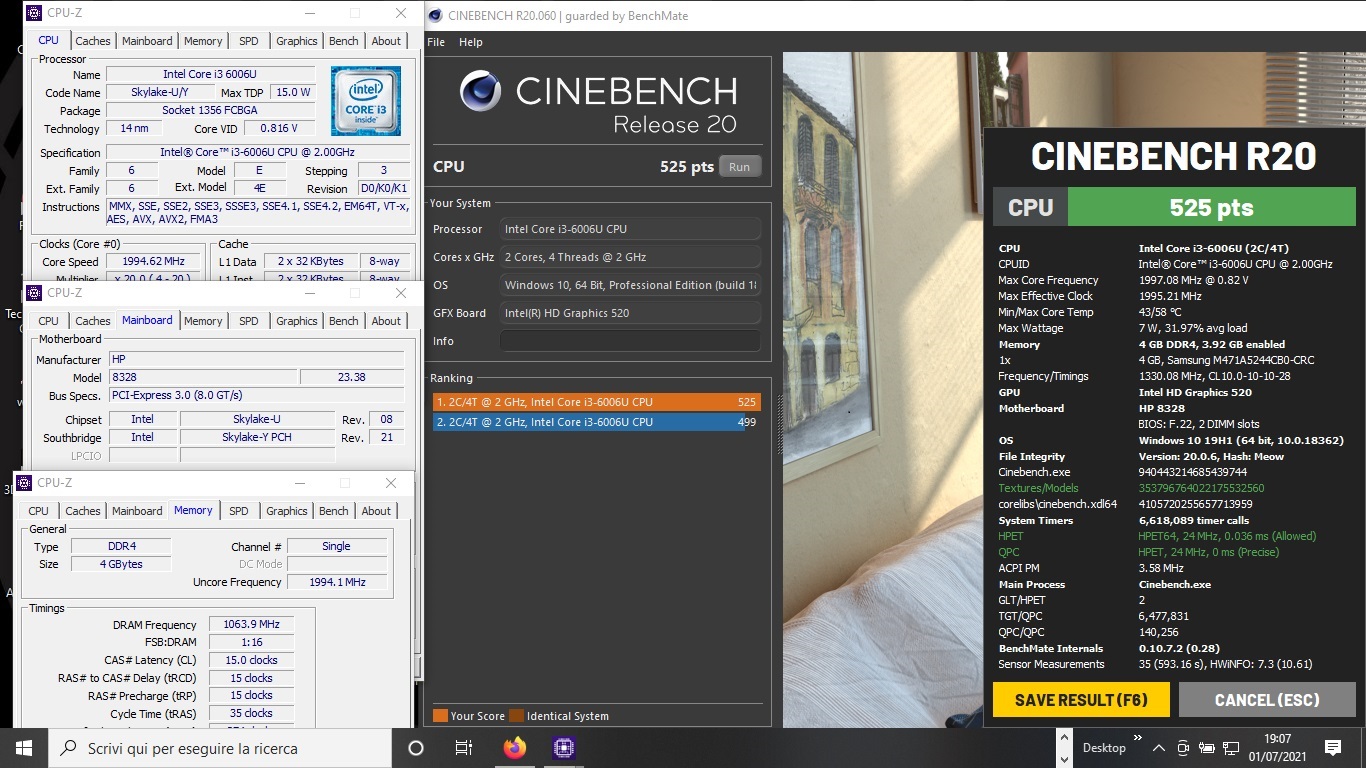The width and height of the screenshot is (1366, 768).
Task: Select ranking entry with score 499
Action: 596,422
